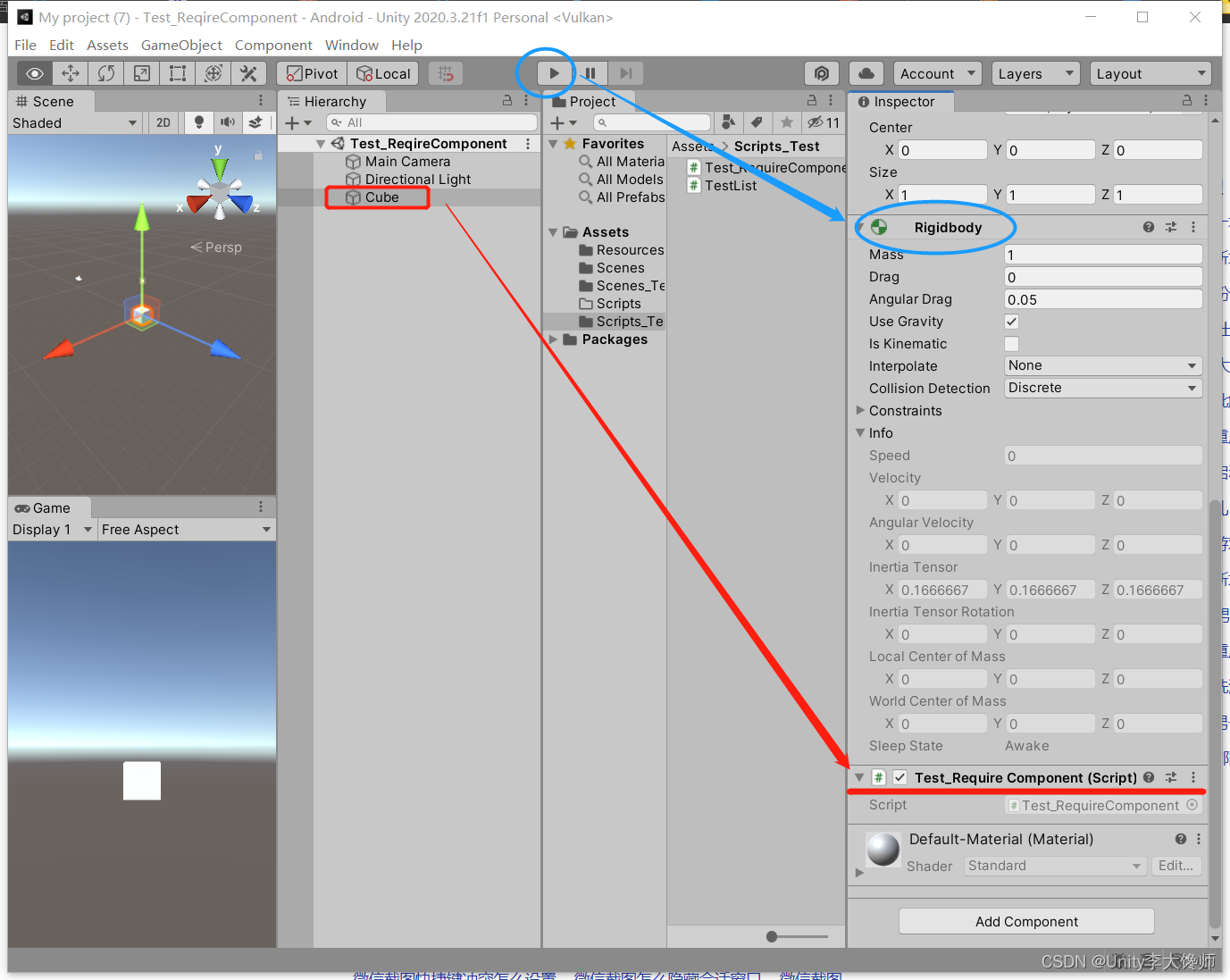
Task: Open the Component menu
Action: pos(273,45)
